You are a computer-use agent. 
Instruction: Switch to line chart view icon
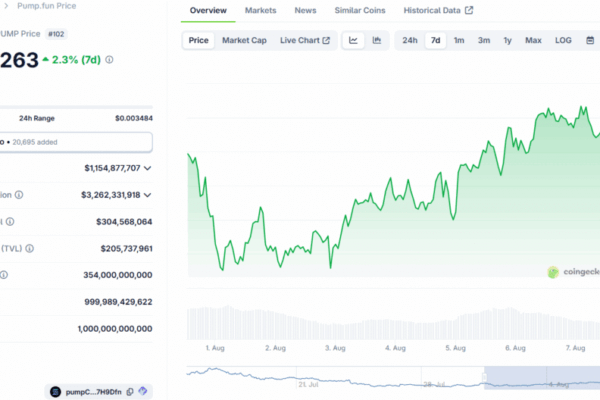click(353, 40)
